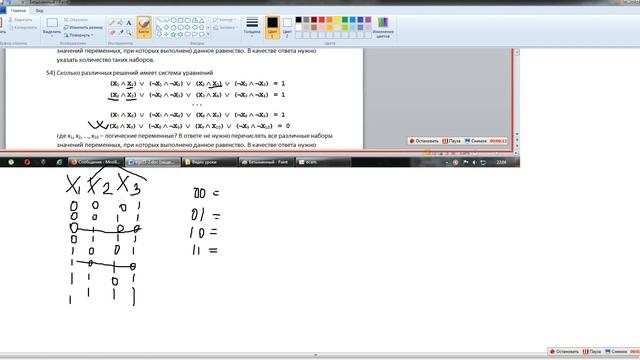Select the Fill with color bucket tool
This screenshot has height=360, width=640.
tap(120, 22)
